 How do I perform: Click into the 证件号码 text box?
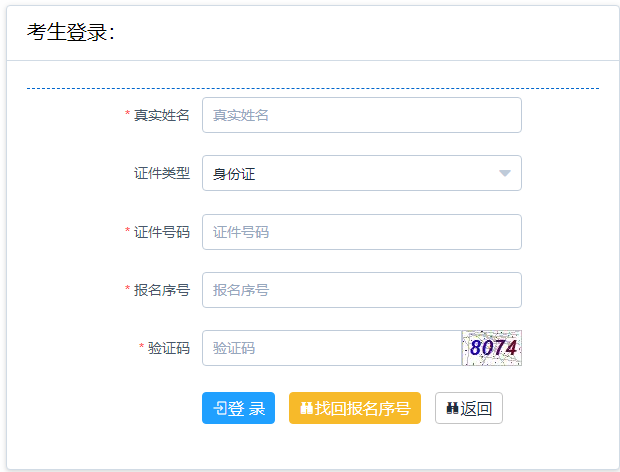point(361,232)
